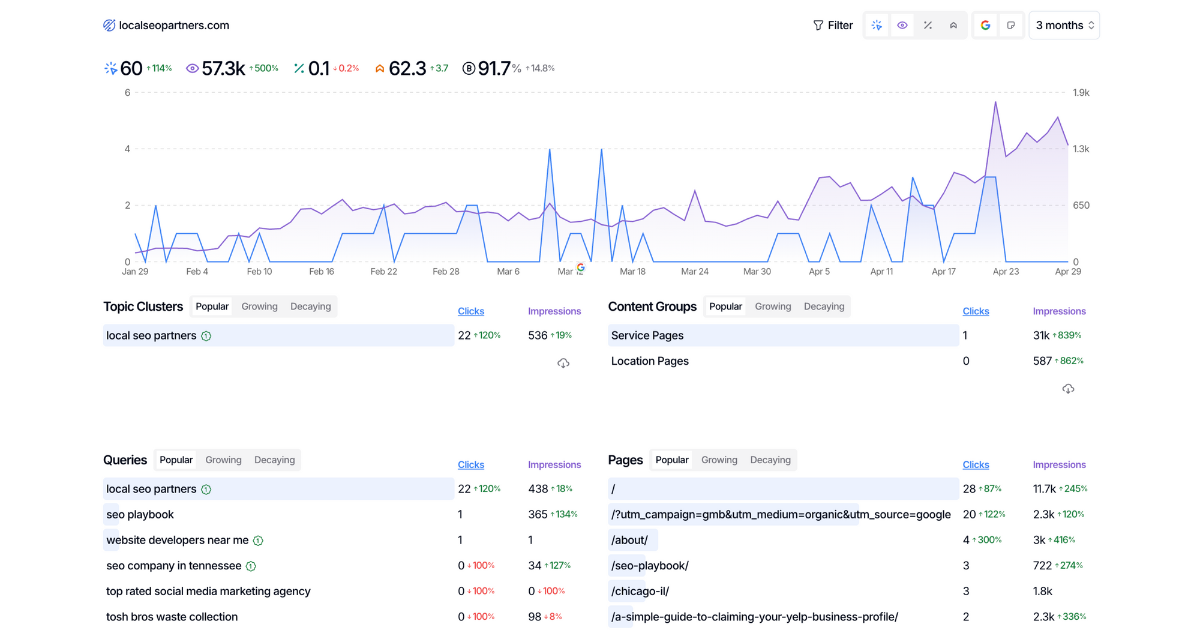Show Decaying tab in Pages section

[770, 460]
